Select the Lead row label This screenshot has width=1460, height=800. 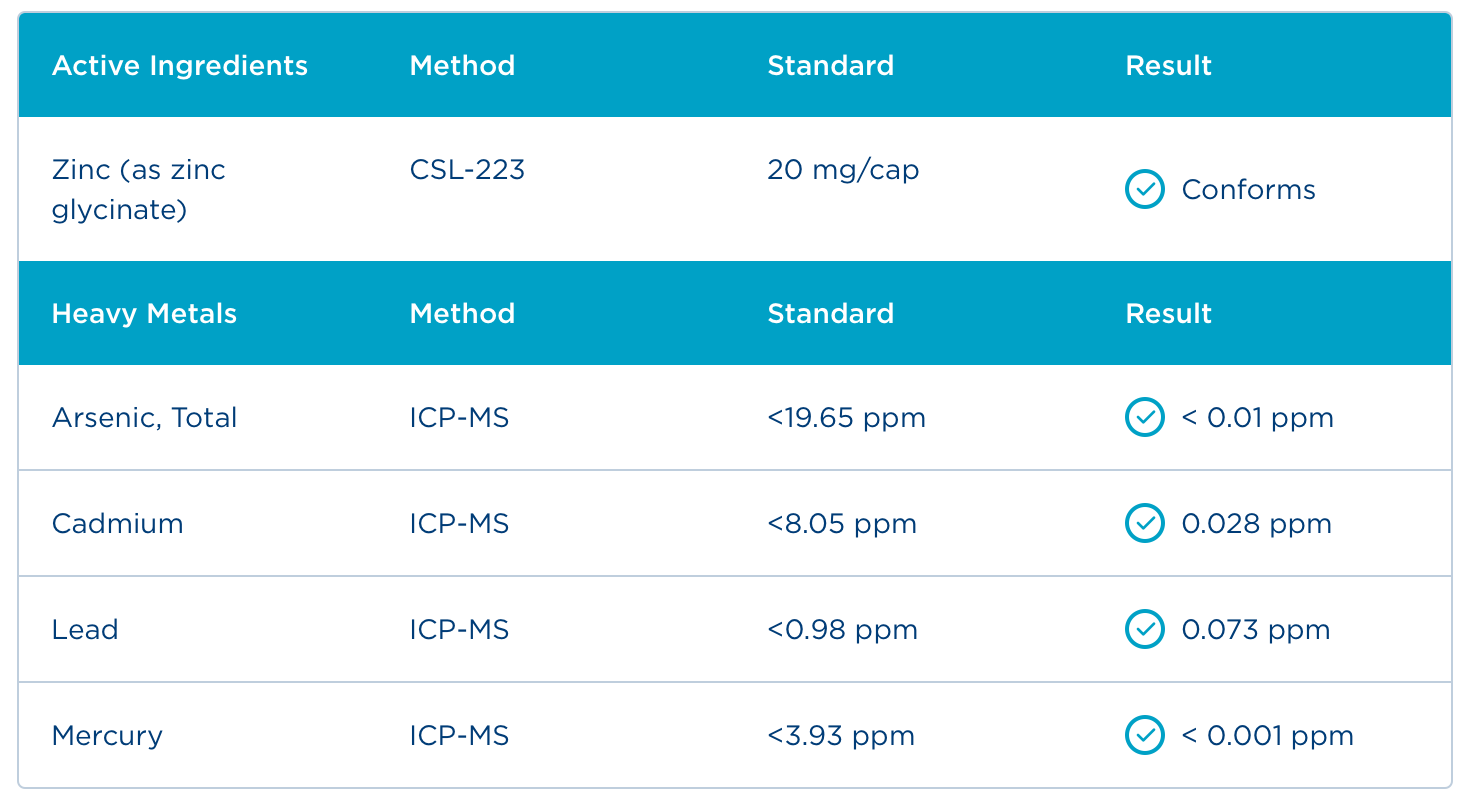[x=85, y=629]
